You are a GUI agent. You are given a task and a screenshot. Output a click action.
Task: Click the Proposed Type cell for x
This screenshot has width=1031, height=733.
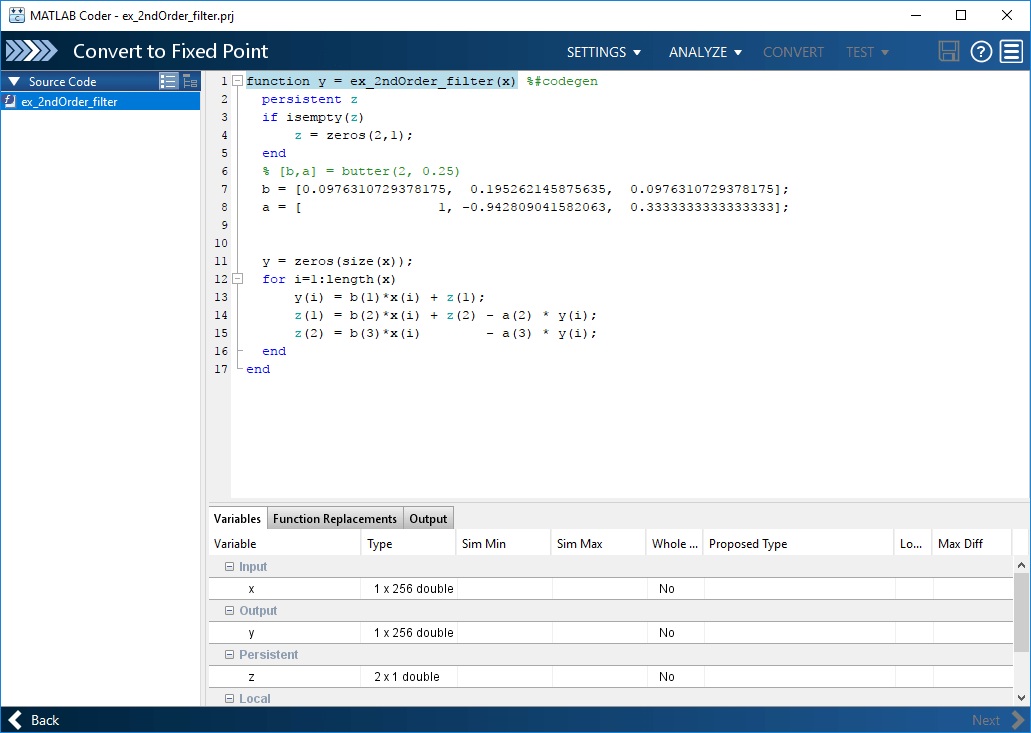[x=799, y=588]
